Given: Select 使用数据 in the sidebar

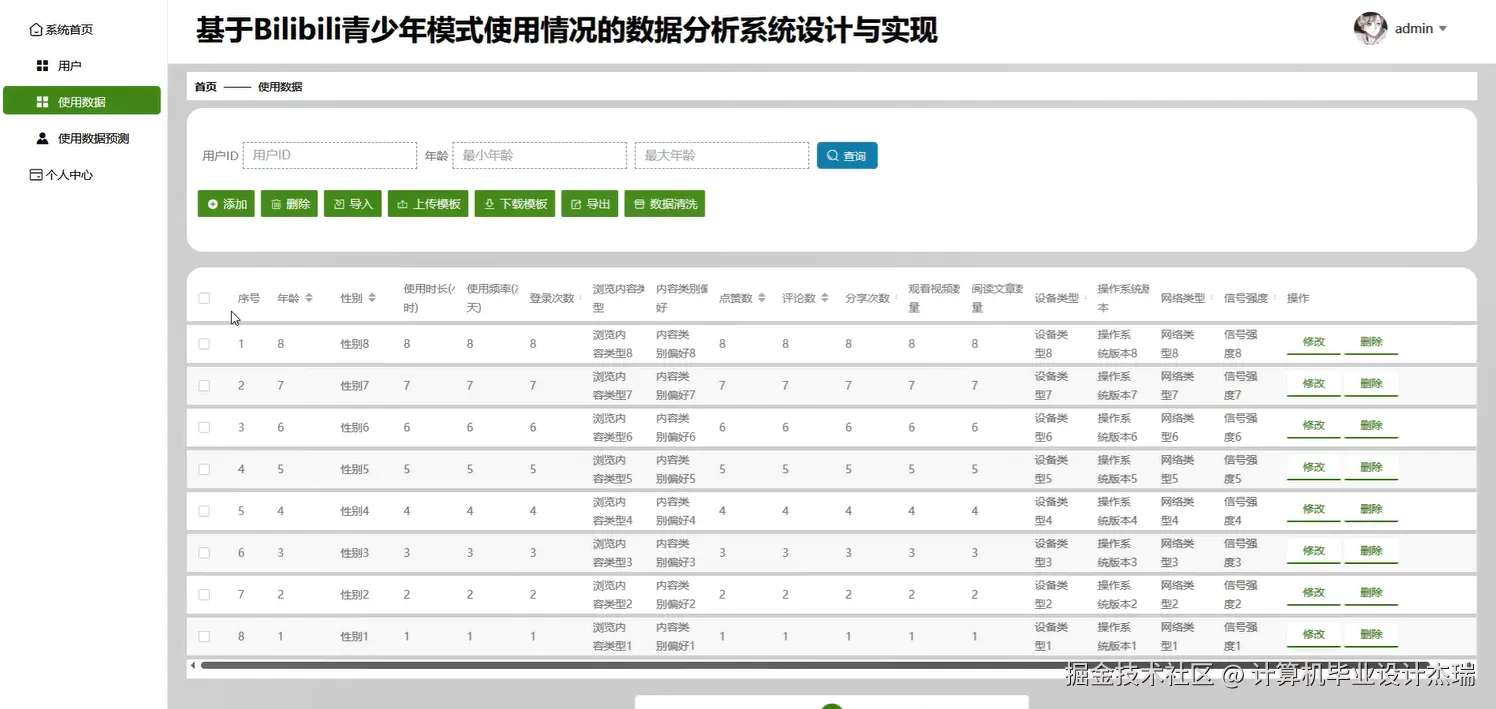Looking at the screenshot, I should [82, 102].
